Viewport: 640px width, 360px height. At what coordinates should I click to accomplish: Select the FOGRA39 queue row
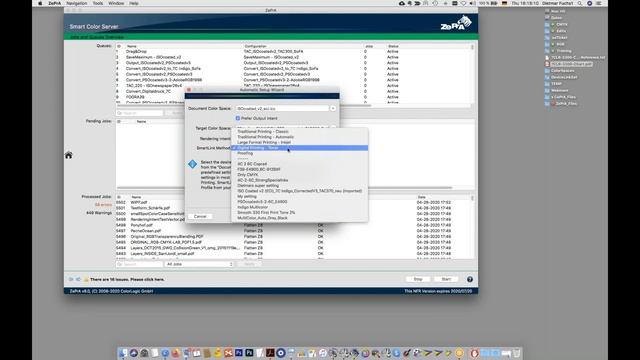coord(293,97)
